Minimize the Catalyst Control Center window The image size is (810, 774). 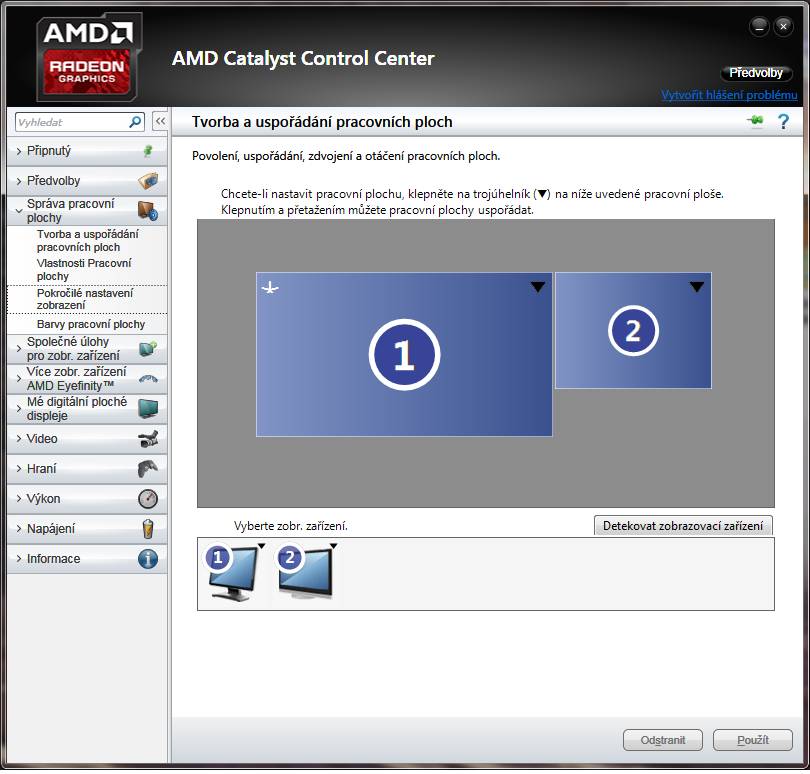pos(759,27)
